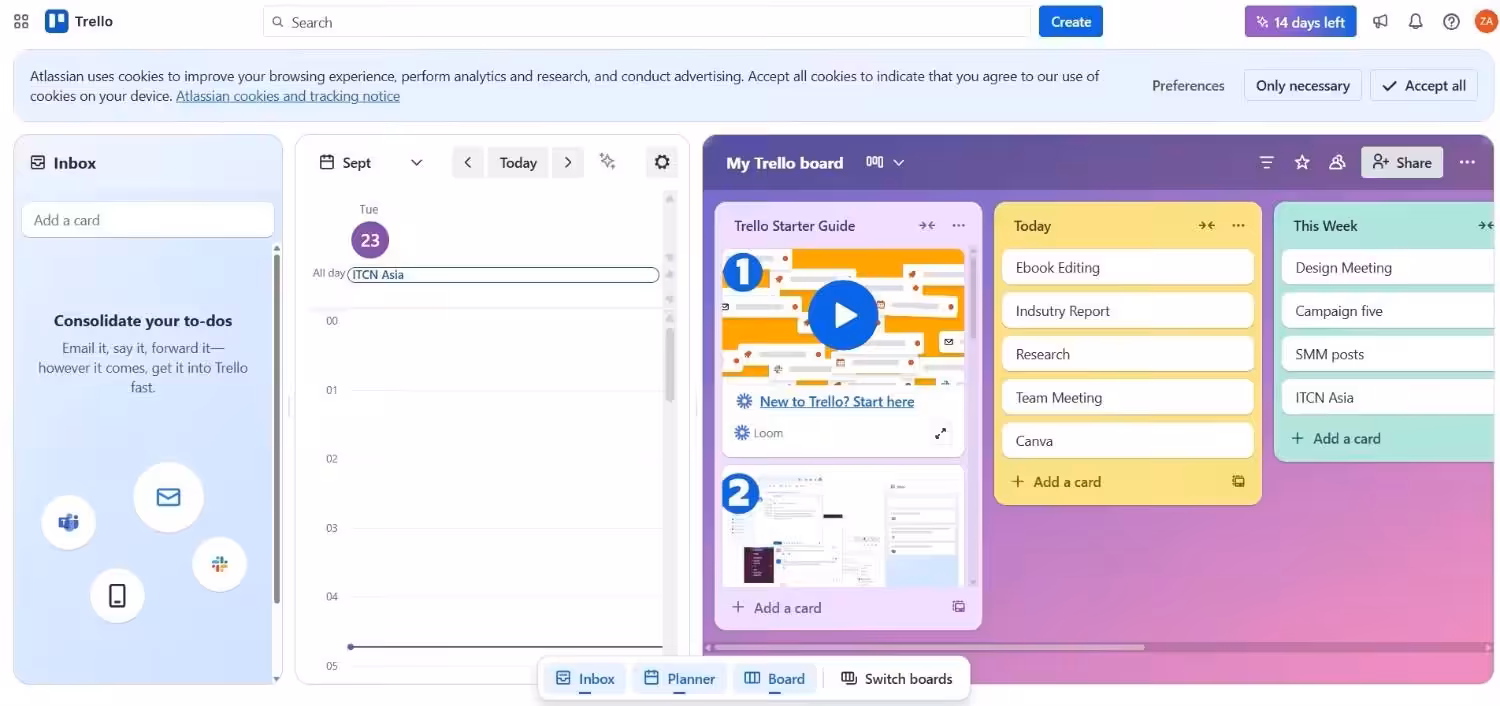Star My Trello board
Image resolution: width=1500 pixels, height=706 pixels.
point(1302,162)
